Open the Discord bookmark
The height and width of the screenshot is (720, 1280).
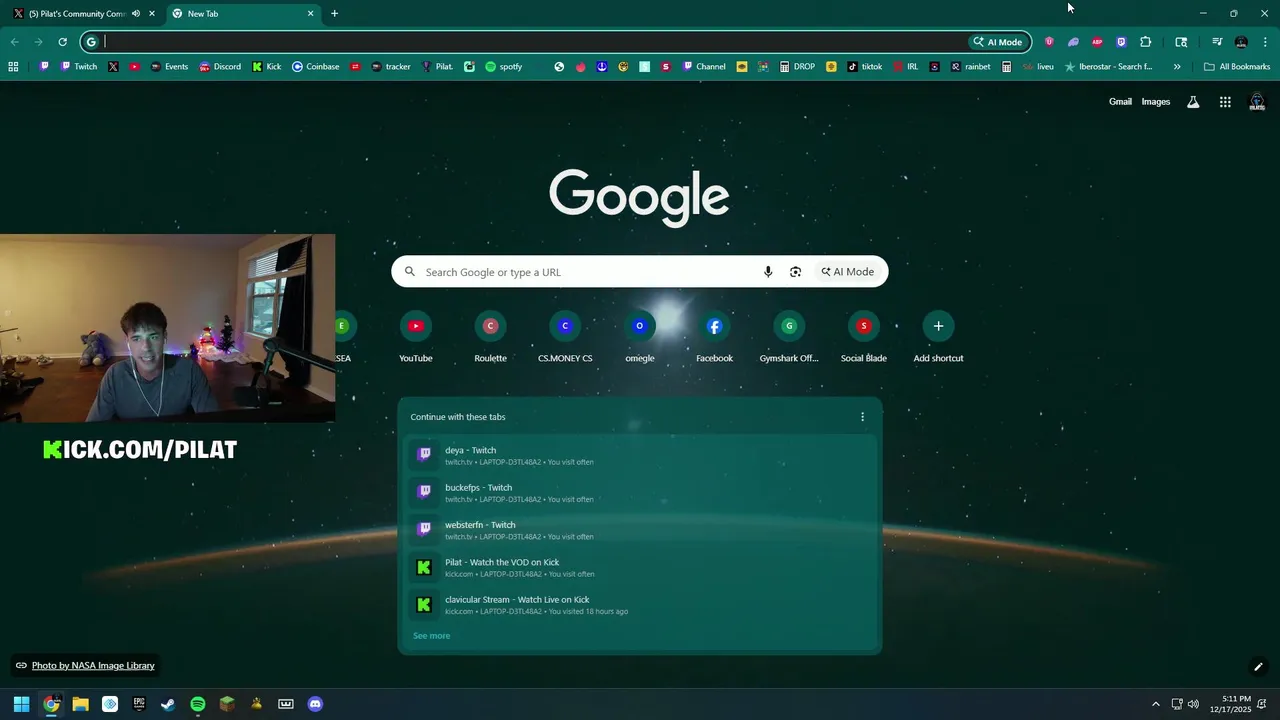coord(220,67)
